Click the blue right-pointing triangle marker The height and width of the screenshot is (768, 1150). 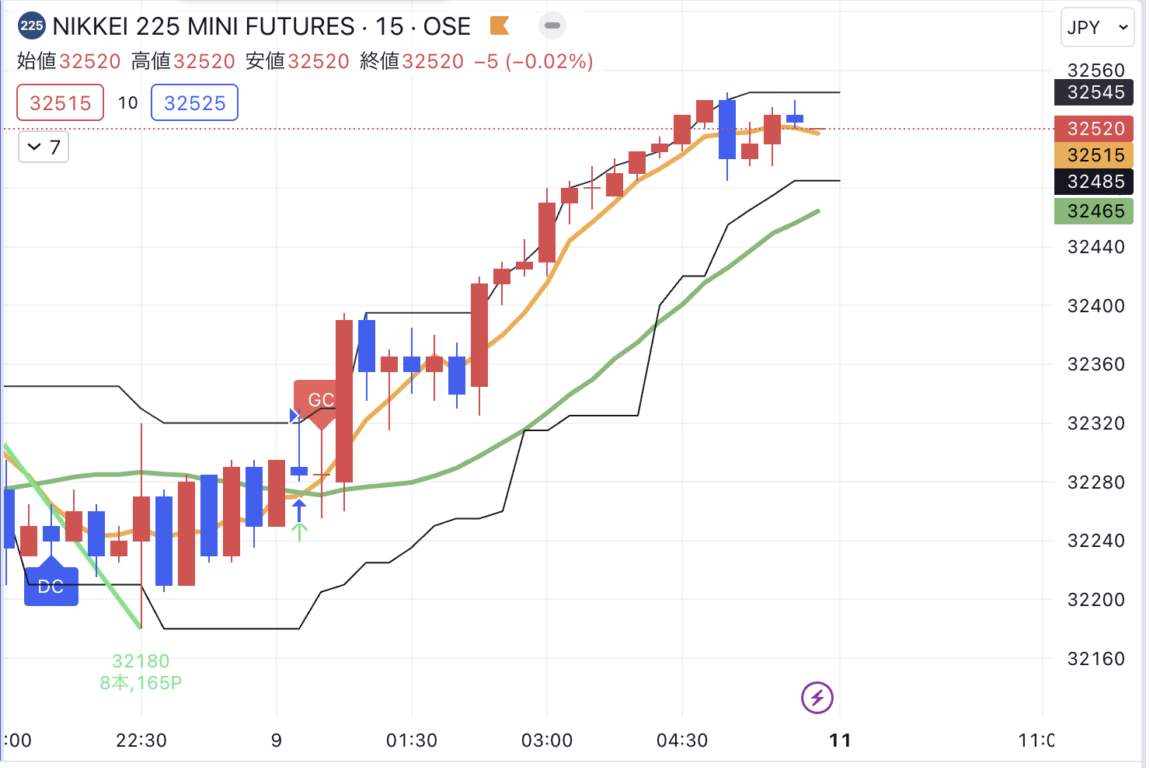[294, 416]
